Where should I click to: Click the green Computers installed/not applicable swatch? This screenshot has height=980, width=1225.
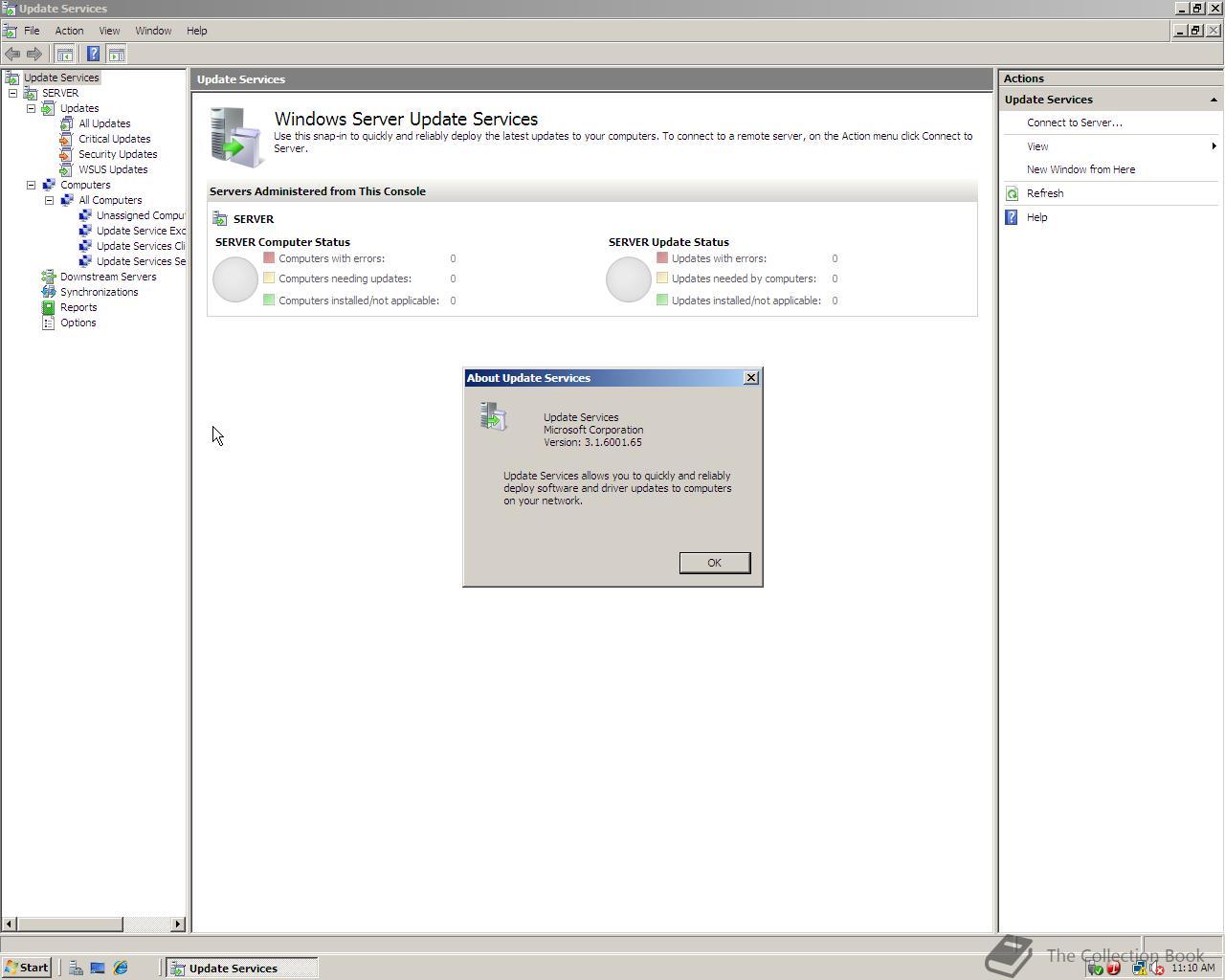[269, 300]
